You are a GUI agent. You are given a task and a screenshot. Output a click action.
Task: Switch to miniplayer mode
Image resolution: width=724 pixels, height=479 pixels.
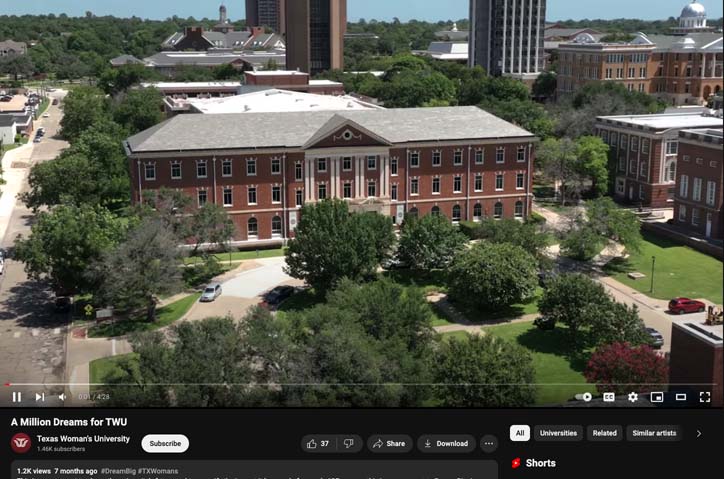tap(657, 397)
